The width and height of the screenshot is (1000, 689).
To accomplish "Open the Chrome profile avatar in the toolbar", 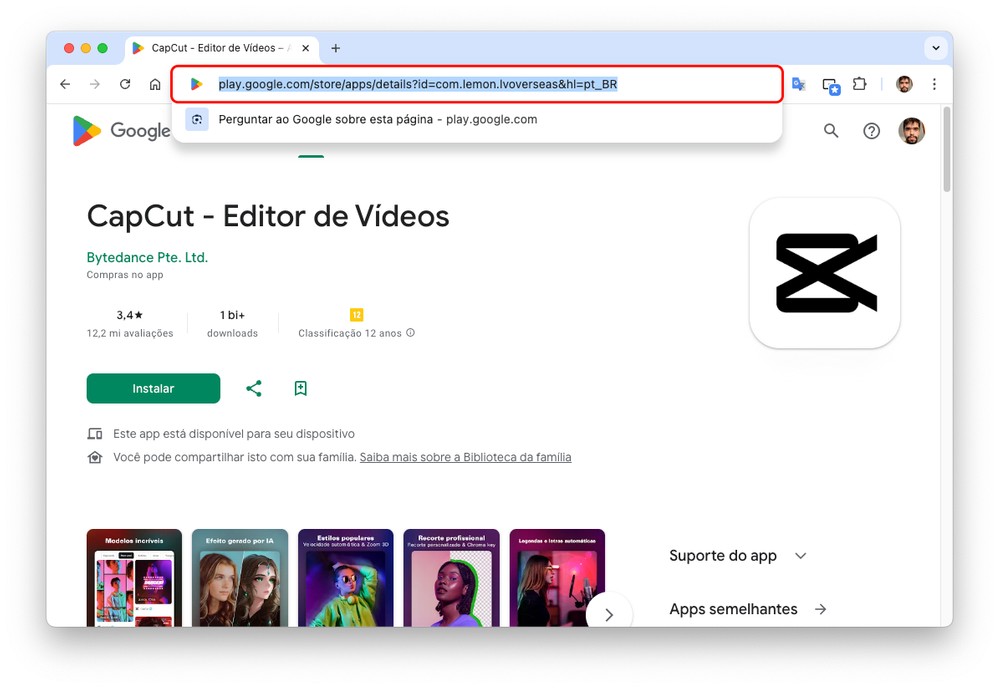I will coord(904,84).
